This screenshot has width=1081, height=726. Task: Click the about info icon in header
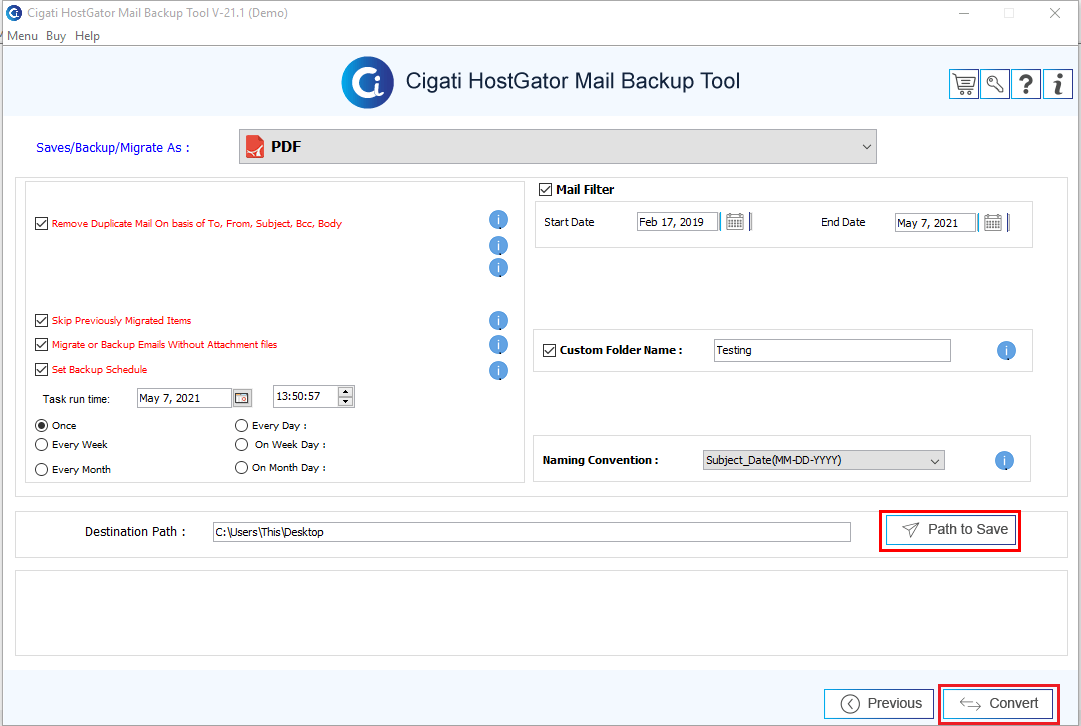pos(1058,85)
